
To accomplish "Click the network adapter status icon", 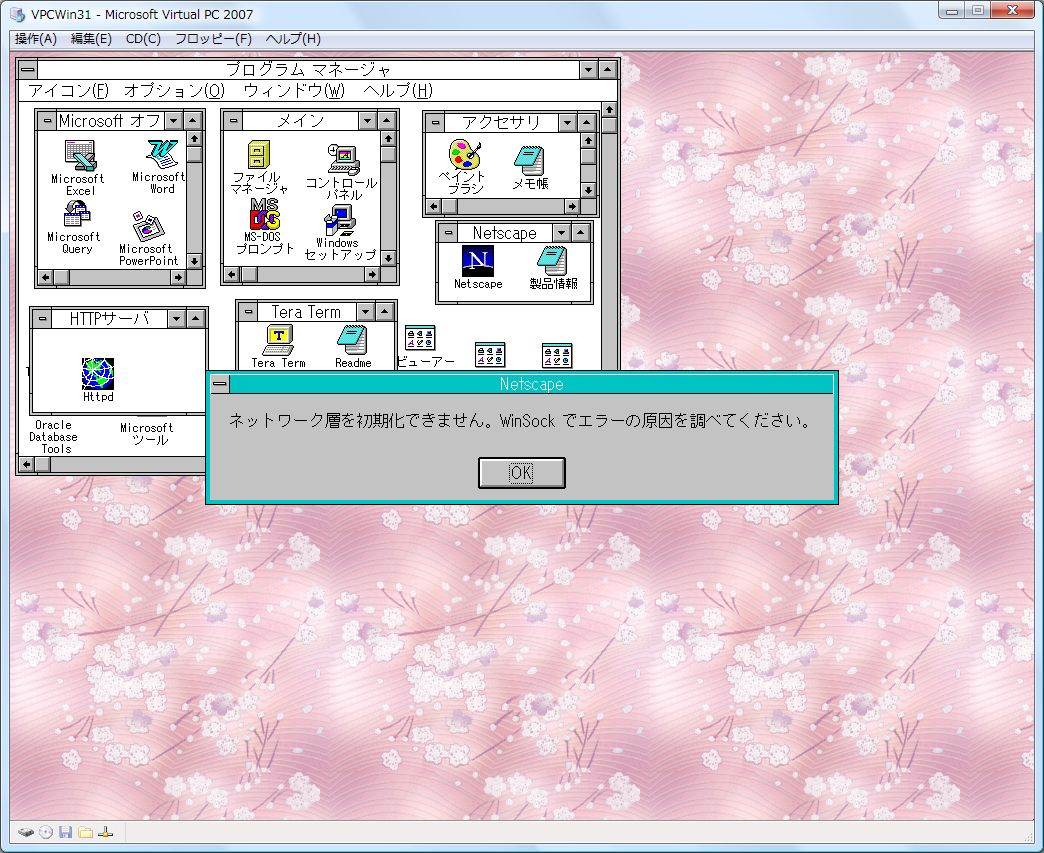I will tap(105, 832).
